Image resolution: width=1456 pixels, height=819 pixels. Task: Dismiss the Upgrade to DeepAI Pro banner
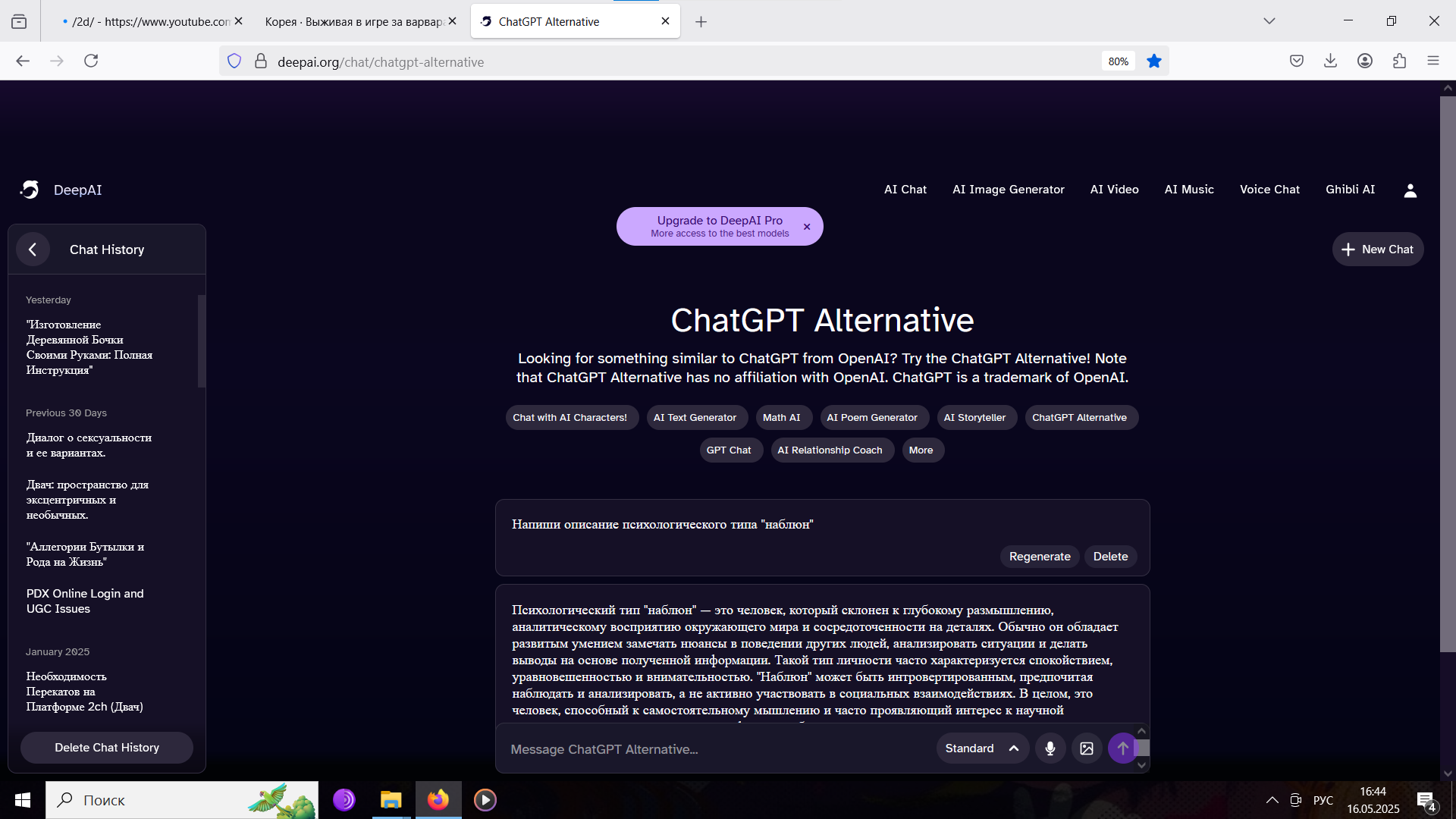point(807,227)
